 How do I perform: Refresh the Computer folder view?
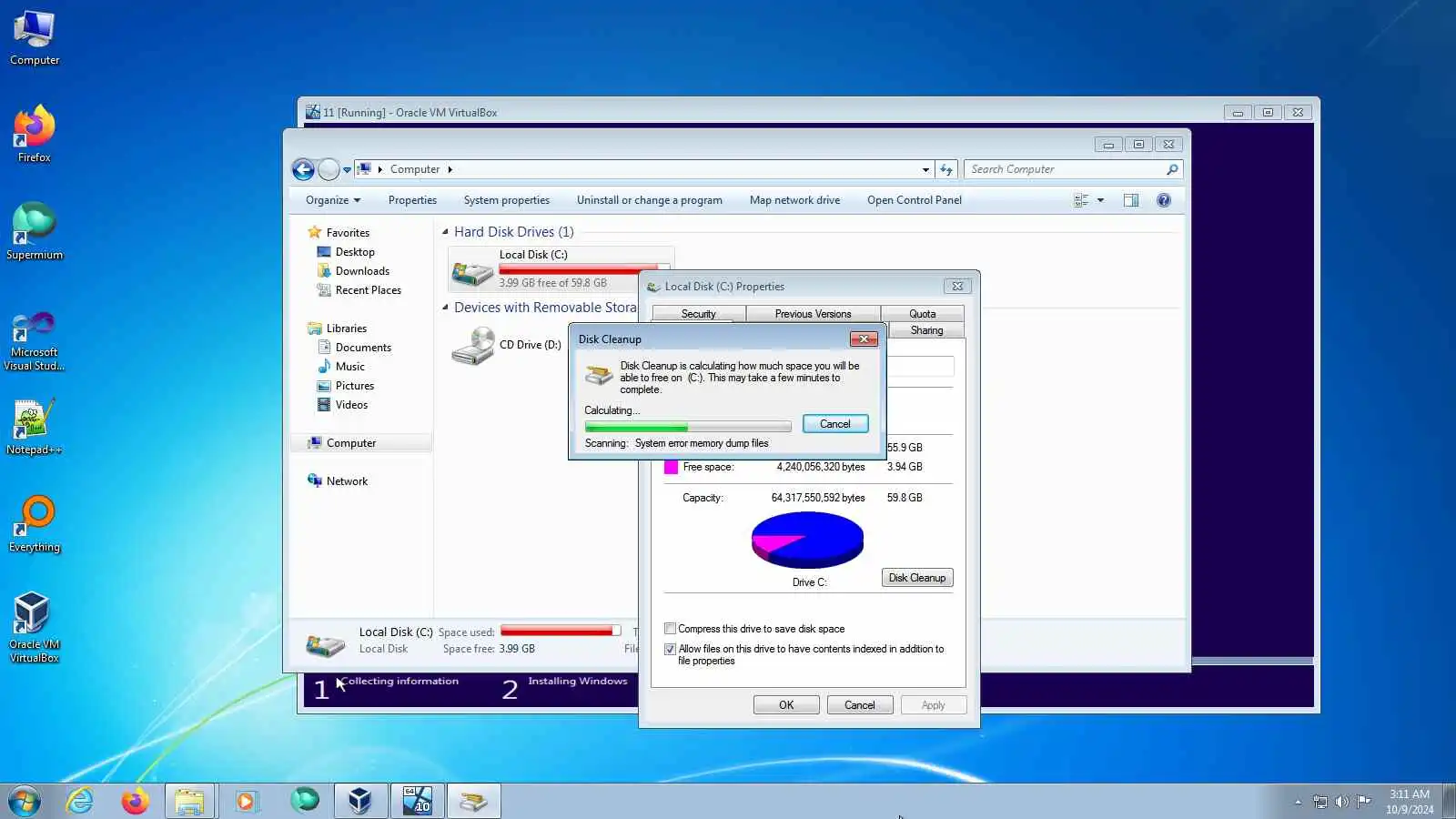[946, 169]
